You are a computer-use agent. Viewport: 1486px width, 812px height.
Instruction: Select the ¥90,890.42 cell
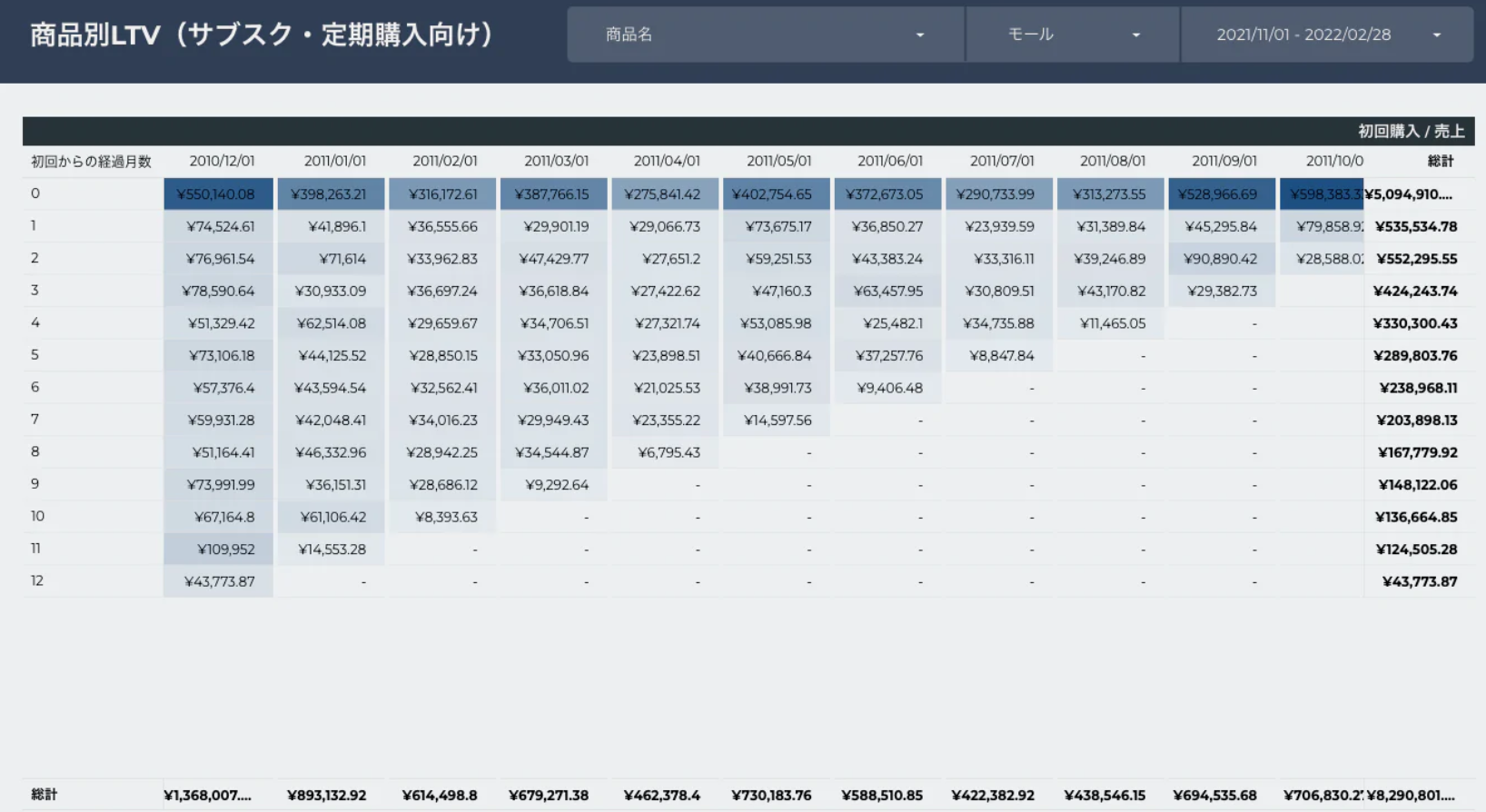(1222, 259)
